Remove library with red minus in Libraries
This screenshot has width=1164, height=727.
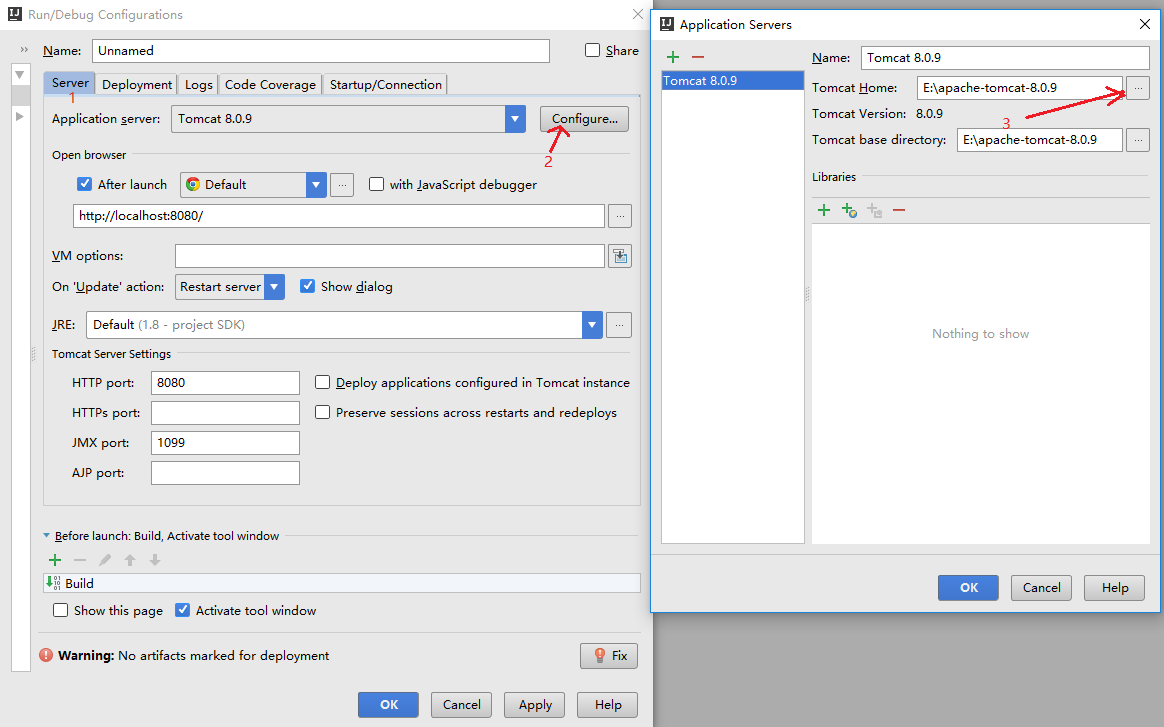pos(899,210)
